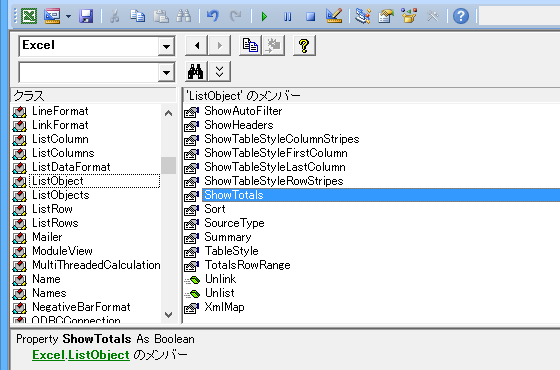Screen dimensions: 560x370
Task: Select MultiThreadedCalculation class
Action: tap(96, 265)
